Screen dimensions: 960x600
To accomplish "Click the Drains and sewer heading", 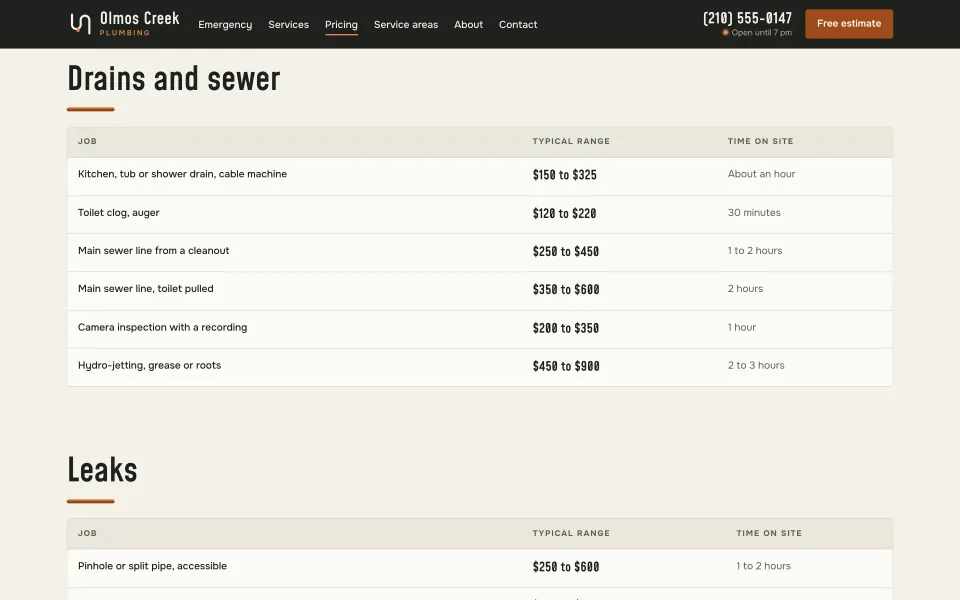I will click(173, 79).
